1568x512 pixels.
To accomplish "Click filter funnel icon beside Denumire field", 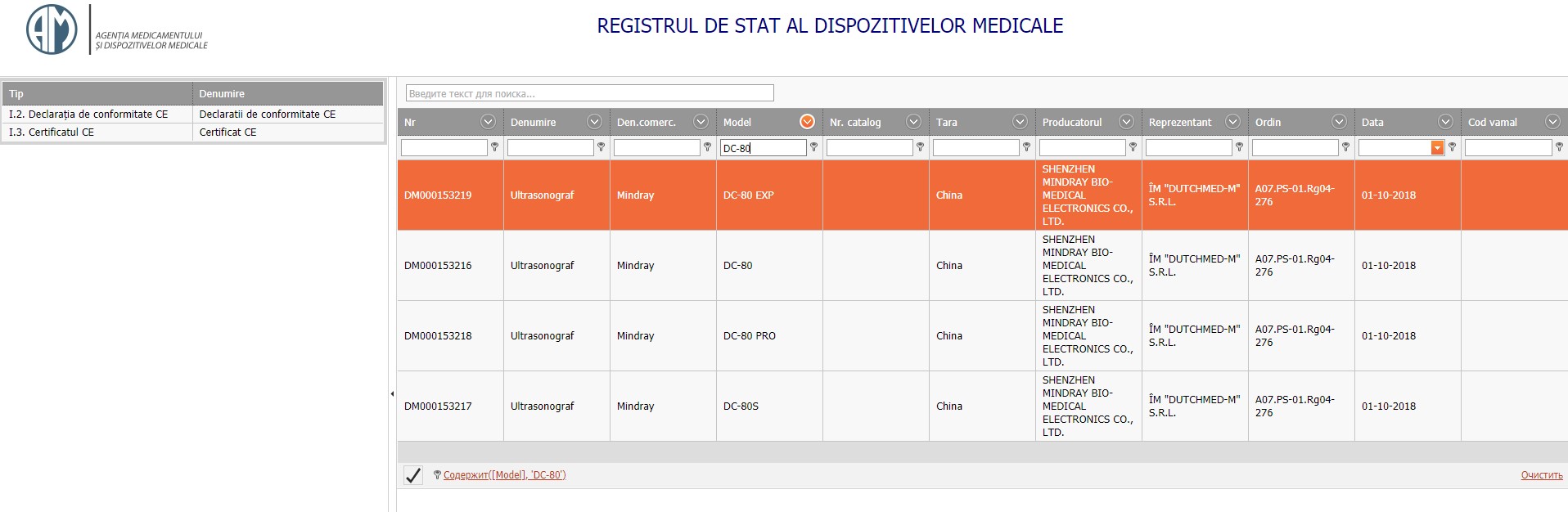I will 601,147.
